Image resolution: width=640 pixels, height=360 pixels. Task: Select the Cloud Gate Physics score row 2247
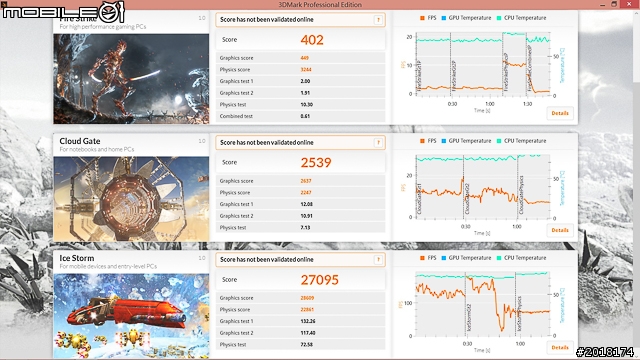click(300, 193)
